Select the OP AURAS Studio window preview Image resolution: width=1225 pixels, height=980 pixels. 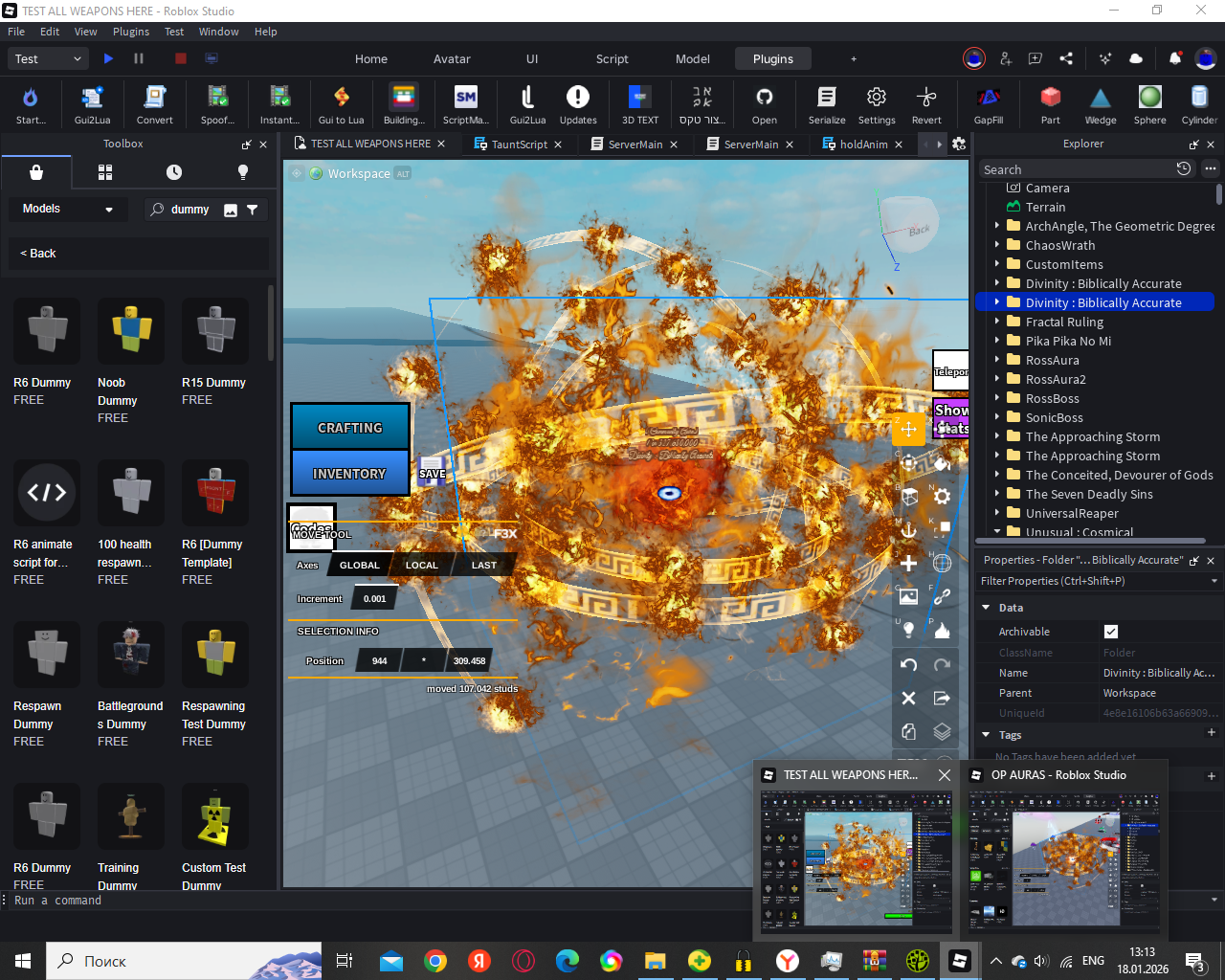point(1064,850)
